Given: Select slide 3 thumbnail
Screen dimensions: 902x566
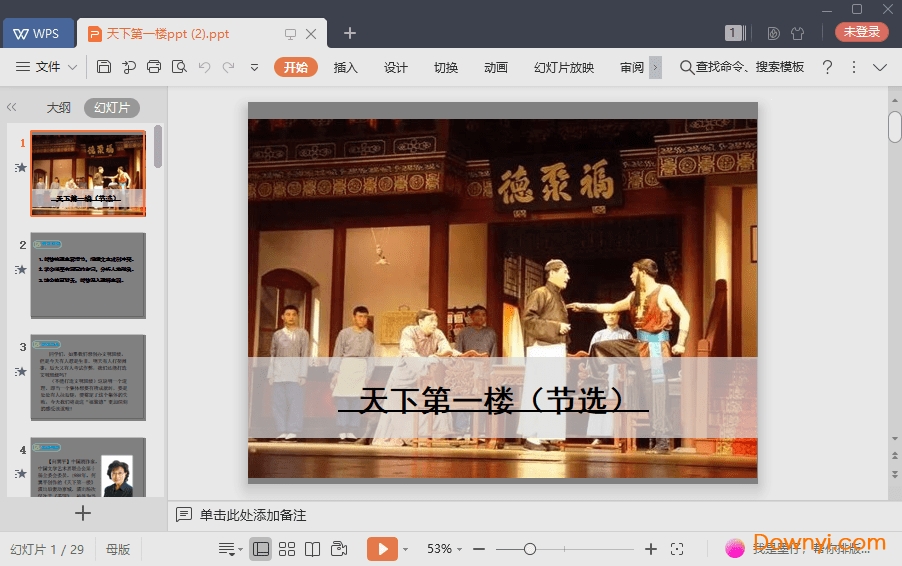Looking at the screenshot, I should point(88,377).
